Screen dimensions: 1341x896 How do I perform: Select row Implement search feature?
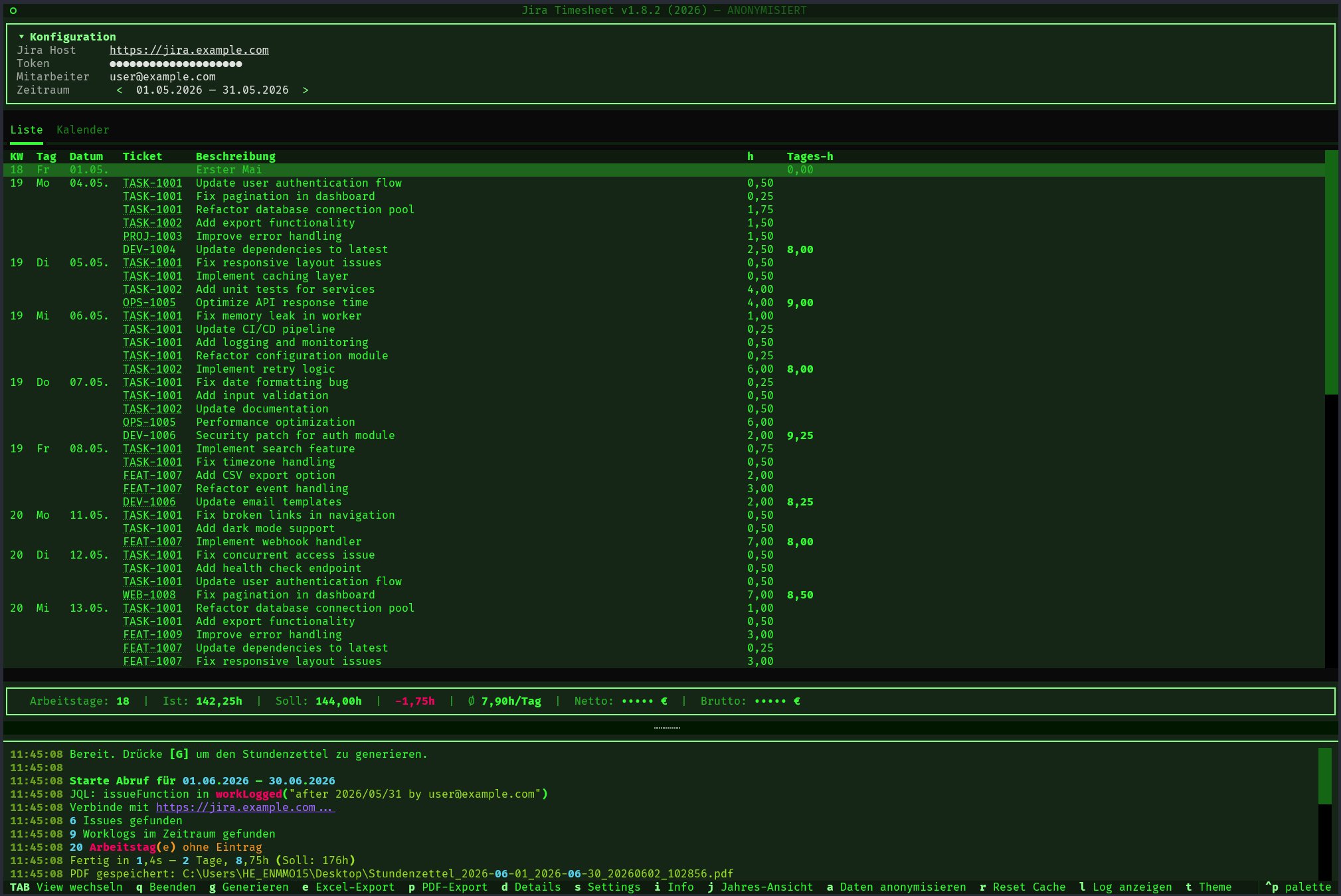point(664,448)
